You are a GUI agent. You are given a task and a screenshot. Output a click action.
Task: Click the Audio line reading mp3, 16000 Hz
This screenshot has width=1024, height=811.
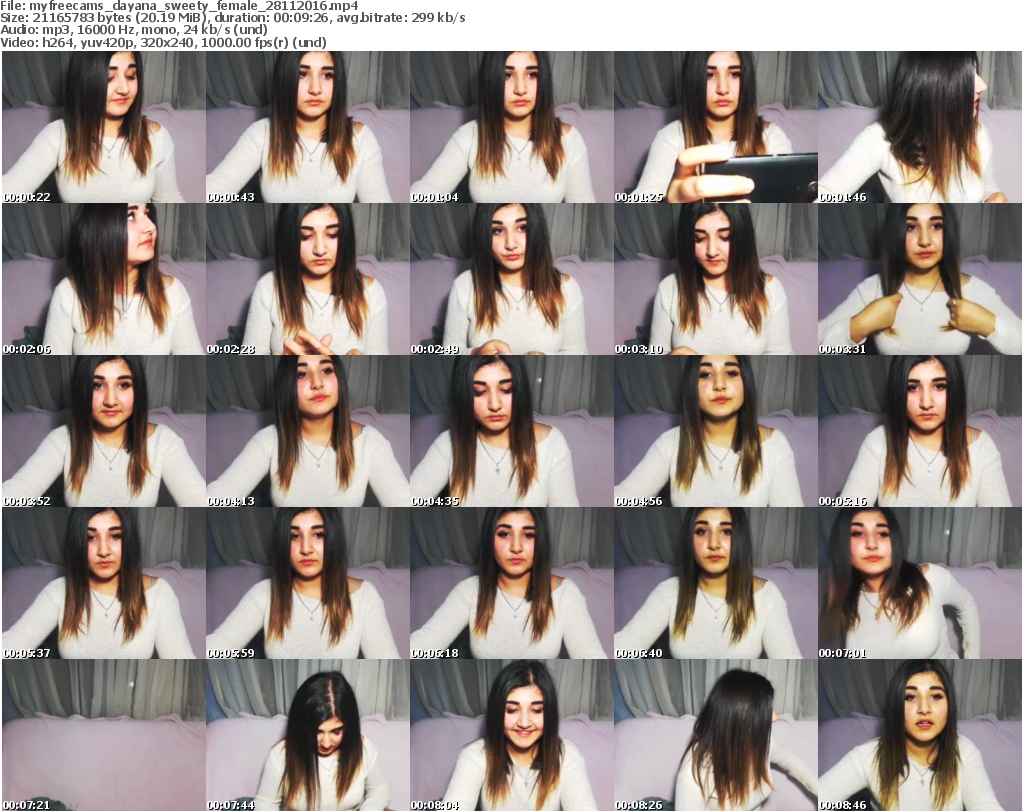point(134,30)
